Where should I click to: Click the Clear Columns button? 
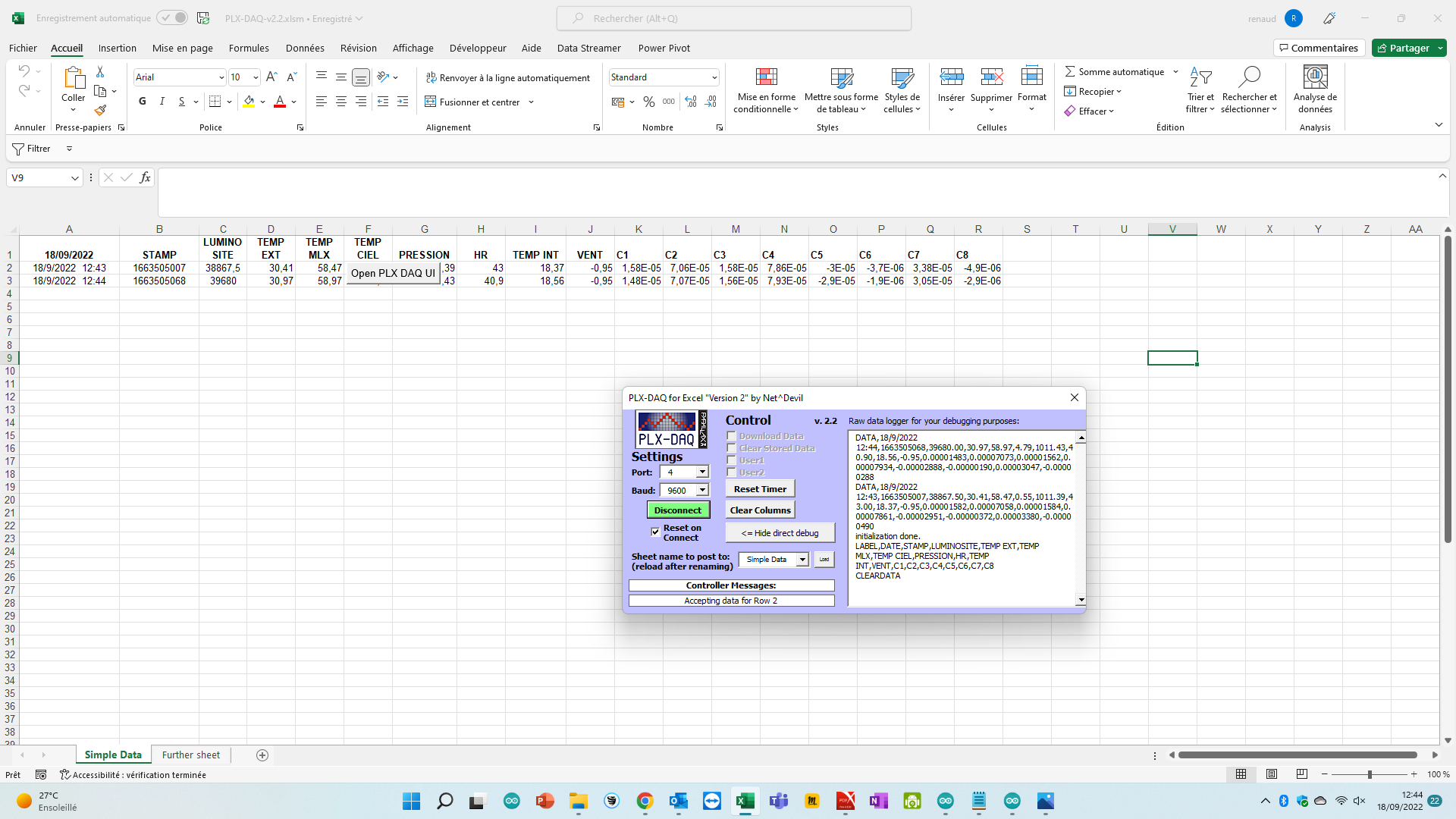pos(760,510)
